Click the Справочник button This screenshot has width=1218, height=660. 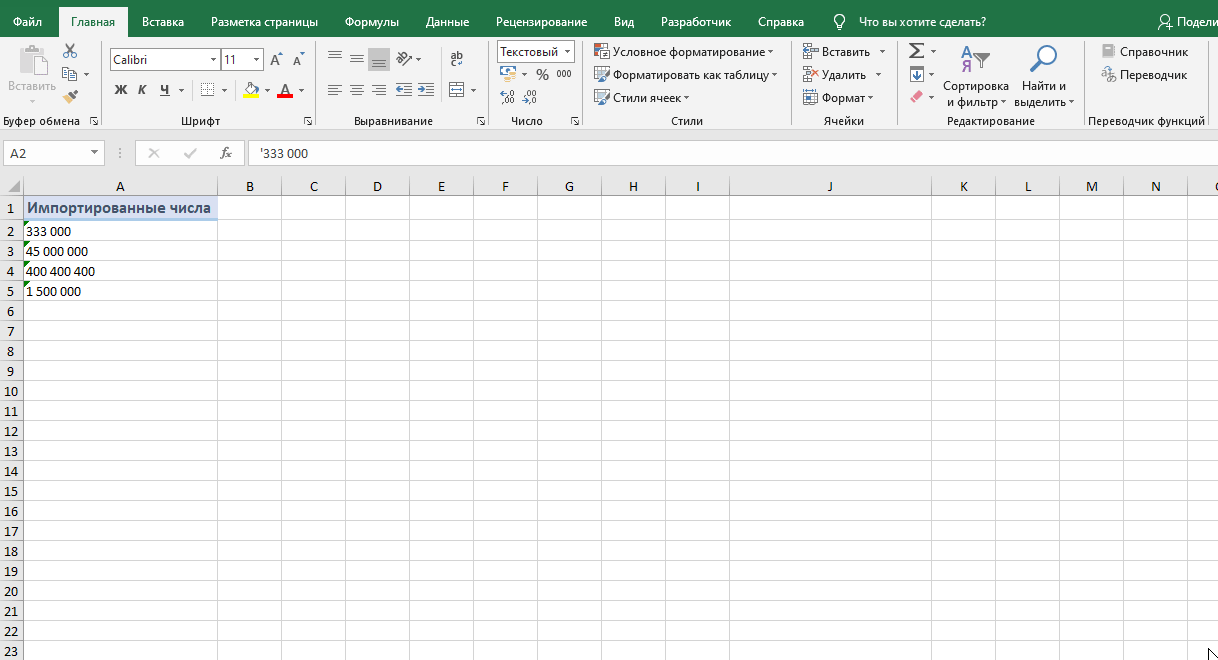tap(1145, 52)
